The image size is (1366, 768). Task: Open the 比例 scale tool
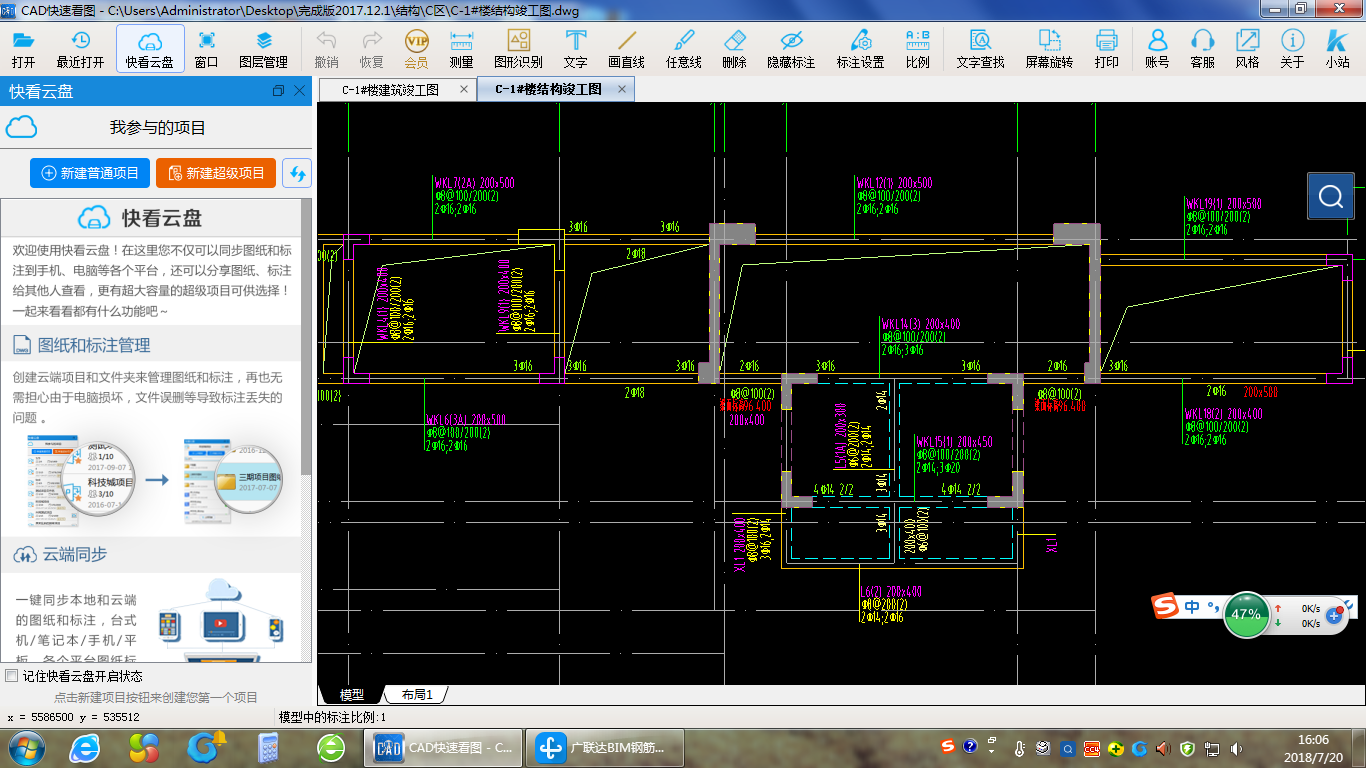[x=918, y=49]
